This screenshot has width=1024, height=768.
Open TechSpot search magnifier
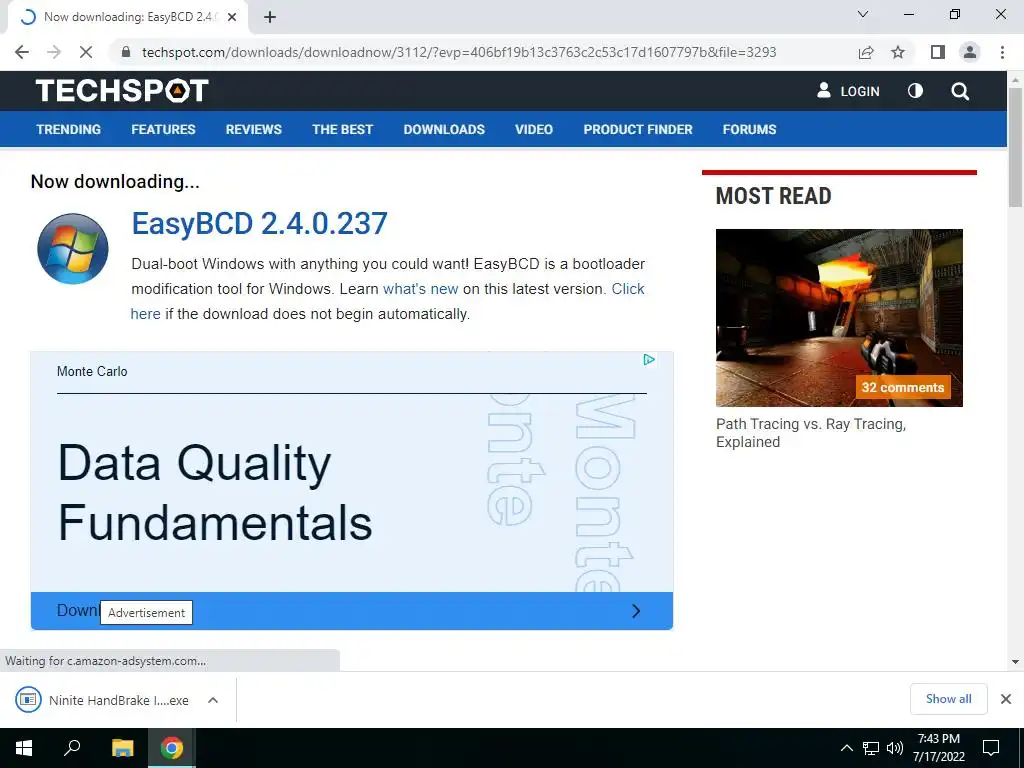point(960,91)
